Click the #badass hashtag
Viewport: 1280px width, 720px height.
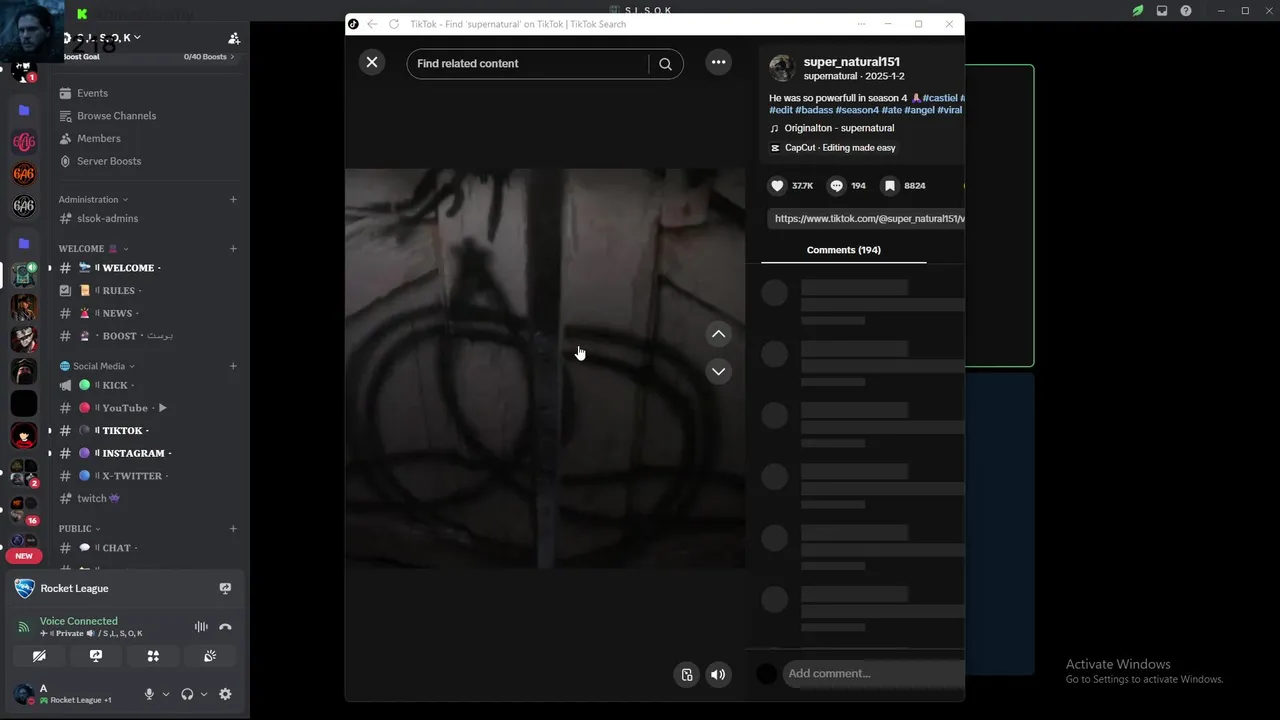point(813,110)
